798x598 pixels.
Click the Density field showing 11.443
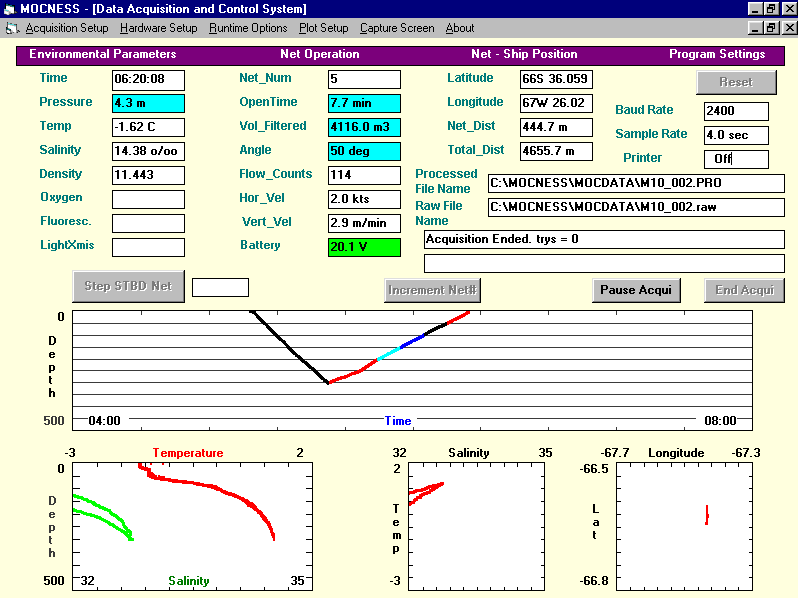pos(148,175)
